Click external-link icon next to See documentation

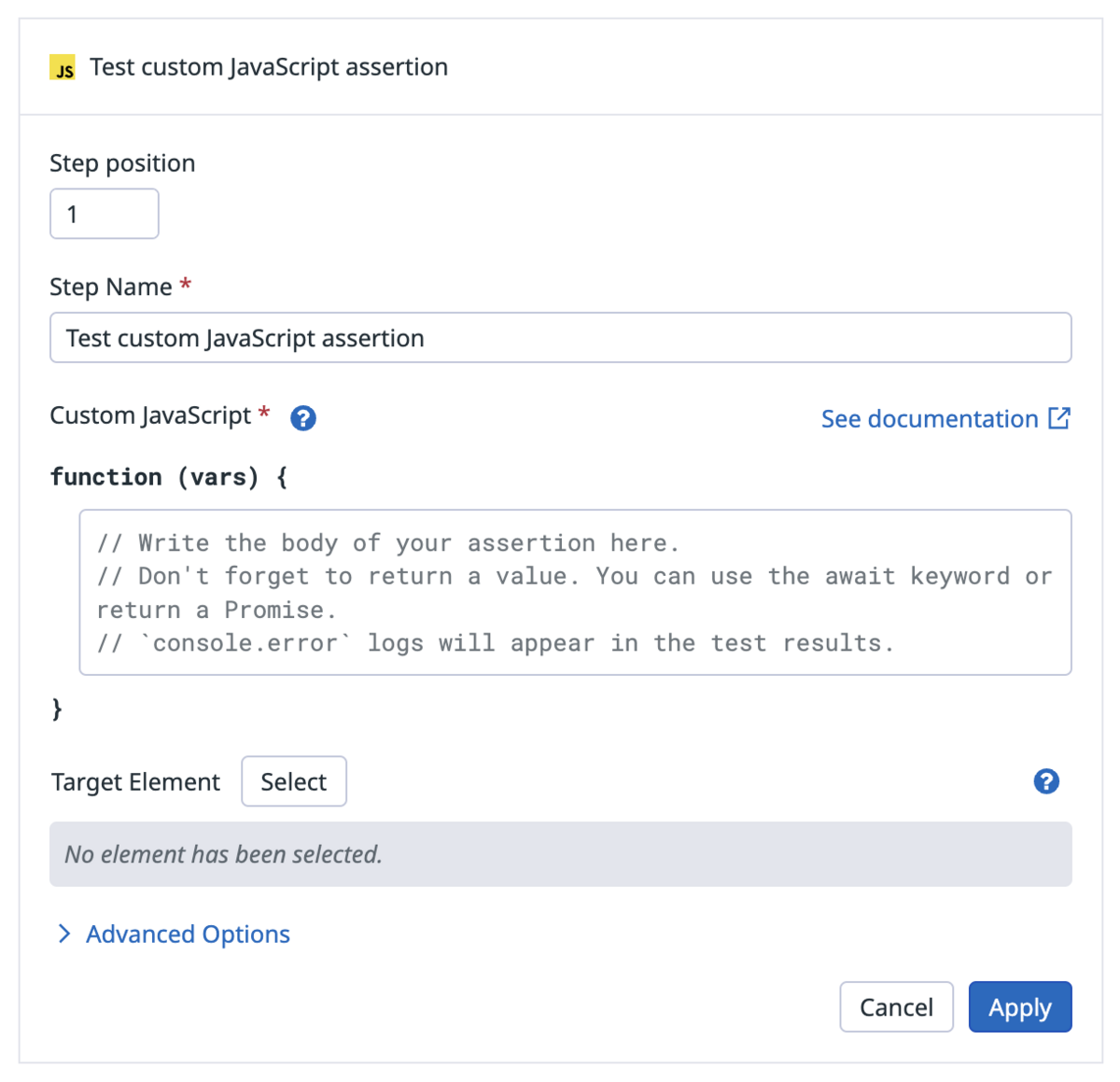1059,418
